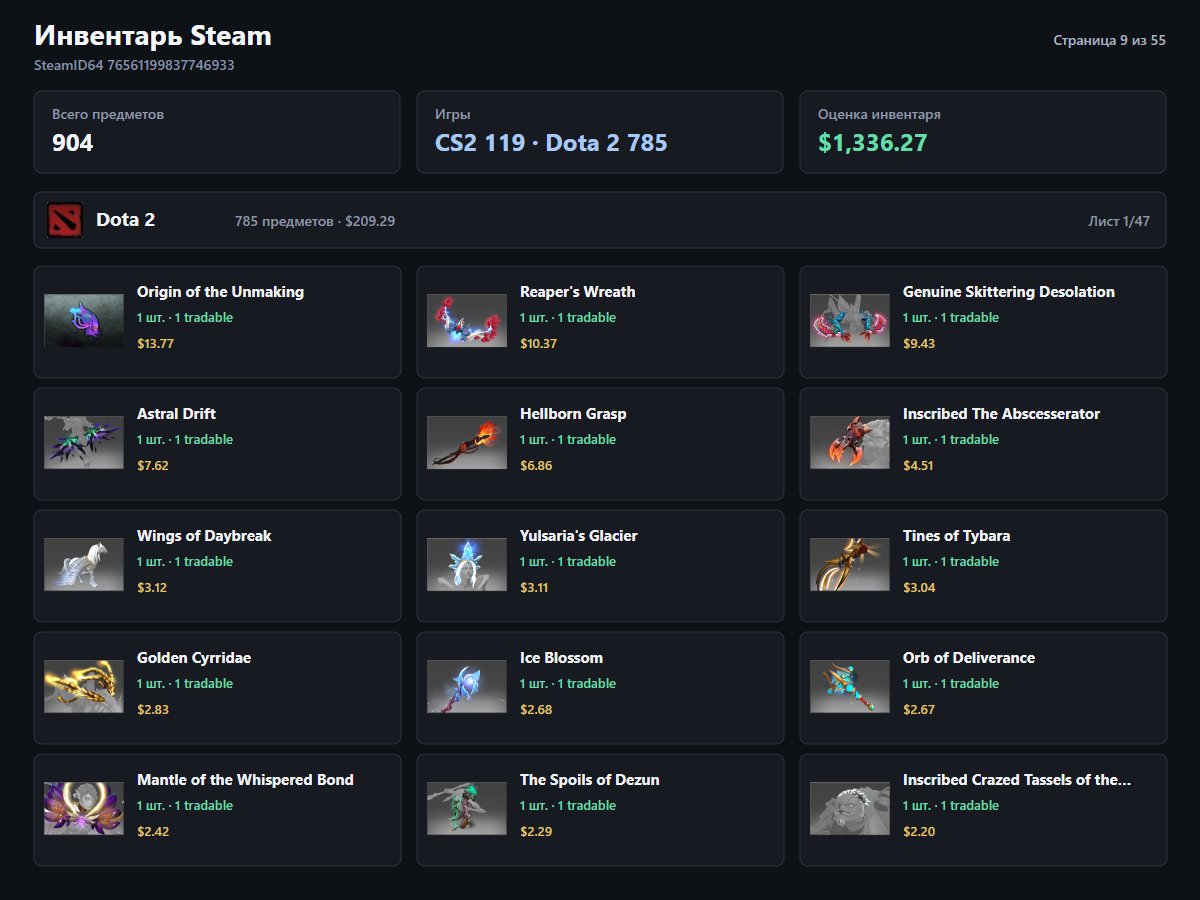Click the red Dota 2 logo icon
This screenshot has width=1200, height=900.
coord(65,220)
